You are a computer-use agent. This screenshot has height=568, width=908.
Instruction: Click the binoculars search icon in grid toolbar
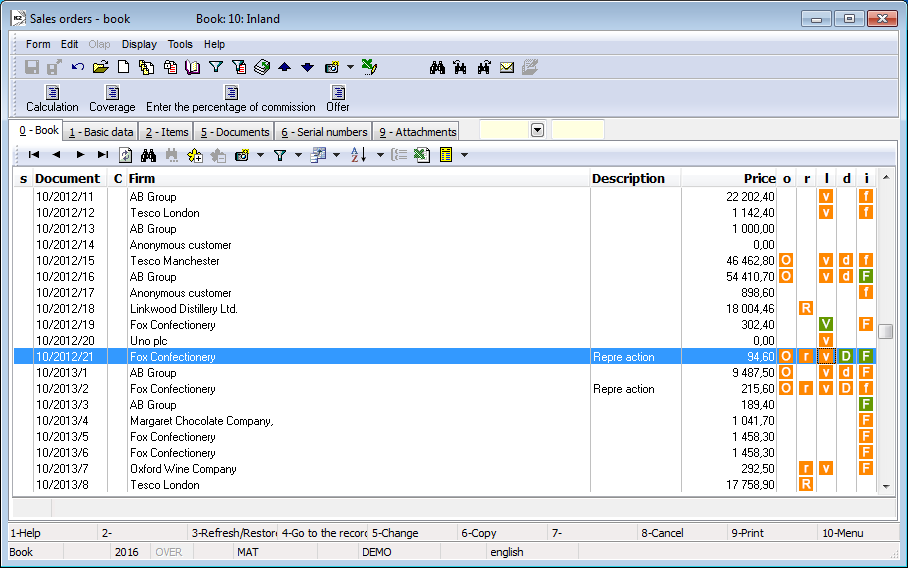click(148, 155)
